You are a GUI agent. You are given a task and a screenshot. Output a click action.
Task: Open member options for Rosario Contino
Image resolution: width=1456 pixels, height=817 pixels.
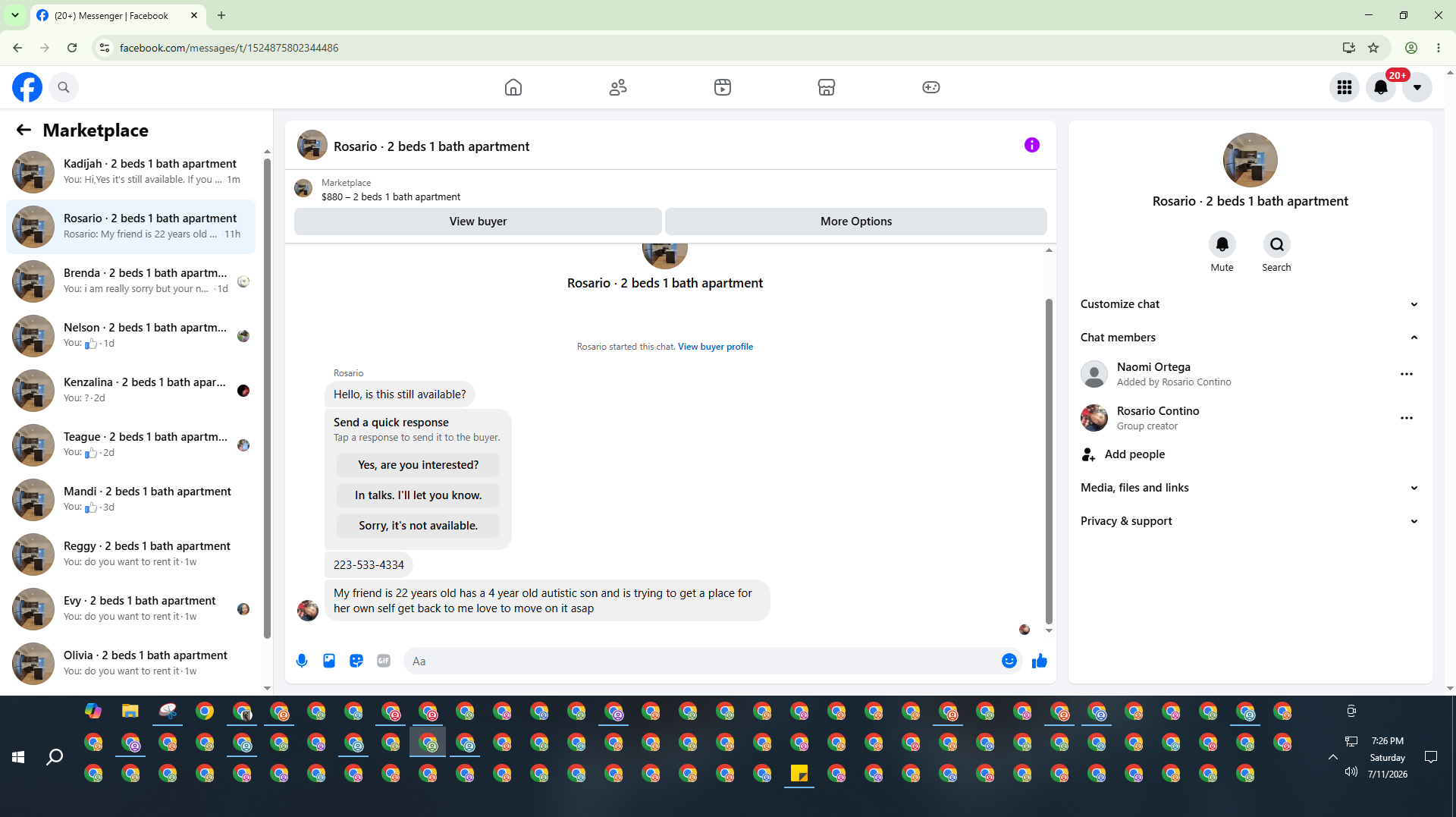pyautogui.click(x=1407, y=418)
